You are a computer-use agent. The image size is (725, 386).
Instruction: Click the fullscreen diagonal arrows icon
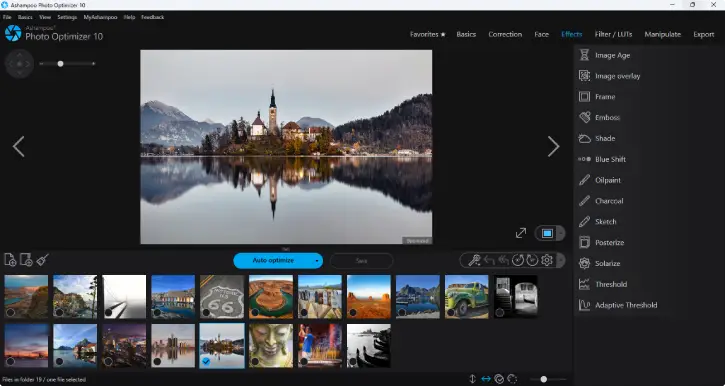521,233
